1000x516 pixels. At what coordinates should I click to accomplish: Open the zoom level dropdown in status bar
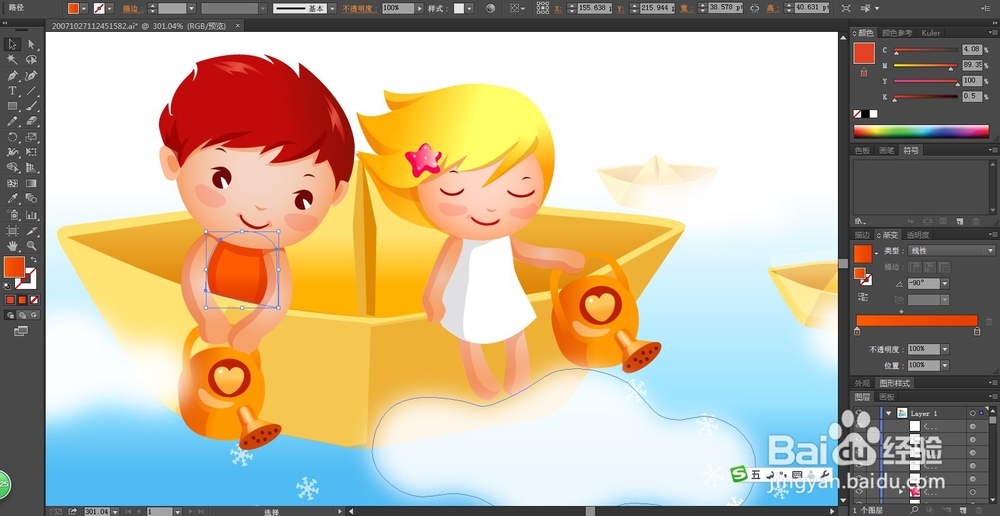pyautogui.click(x=115, y=512)
